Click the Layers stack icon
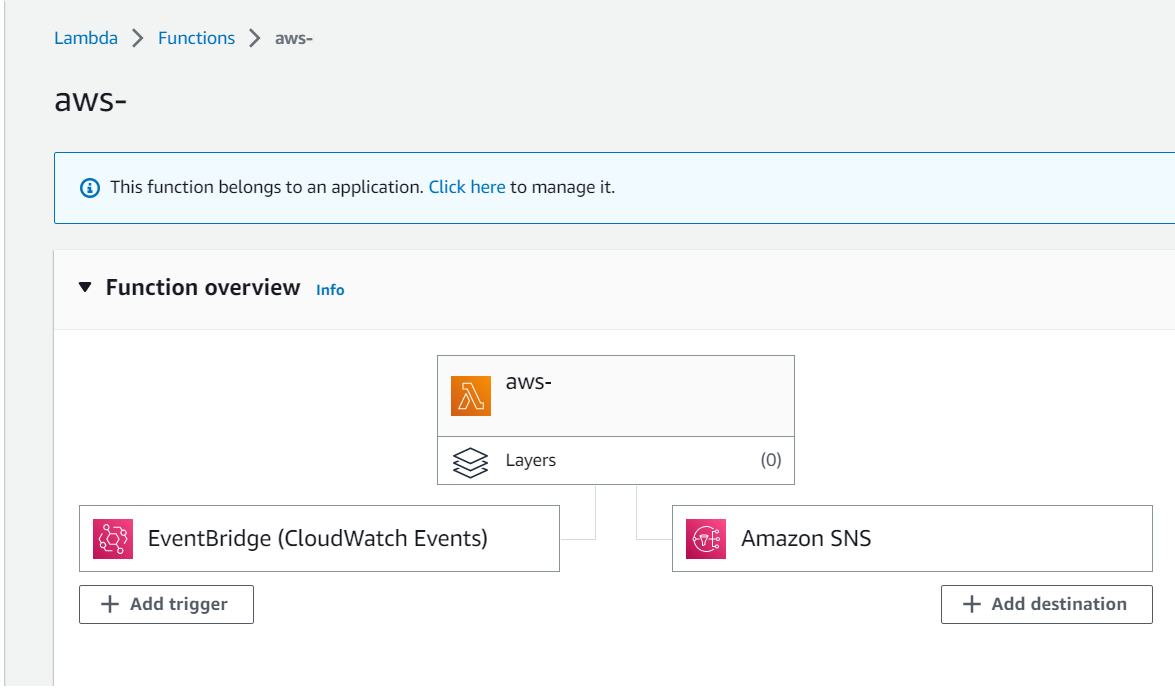 point(471,461)
